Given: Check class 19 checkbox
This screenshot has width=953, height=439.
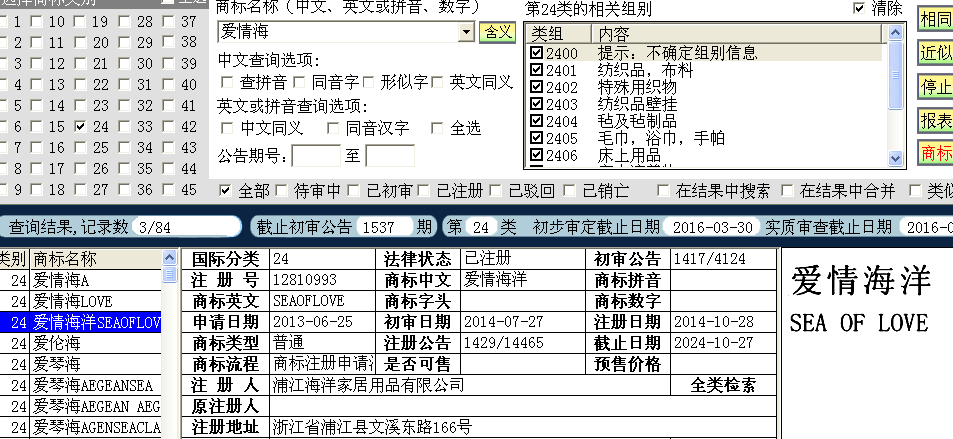Looking at the screenshot, I should point(80,22).
